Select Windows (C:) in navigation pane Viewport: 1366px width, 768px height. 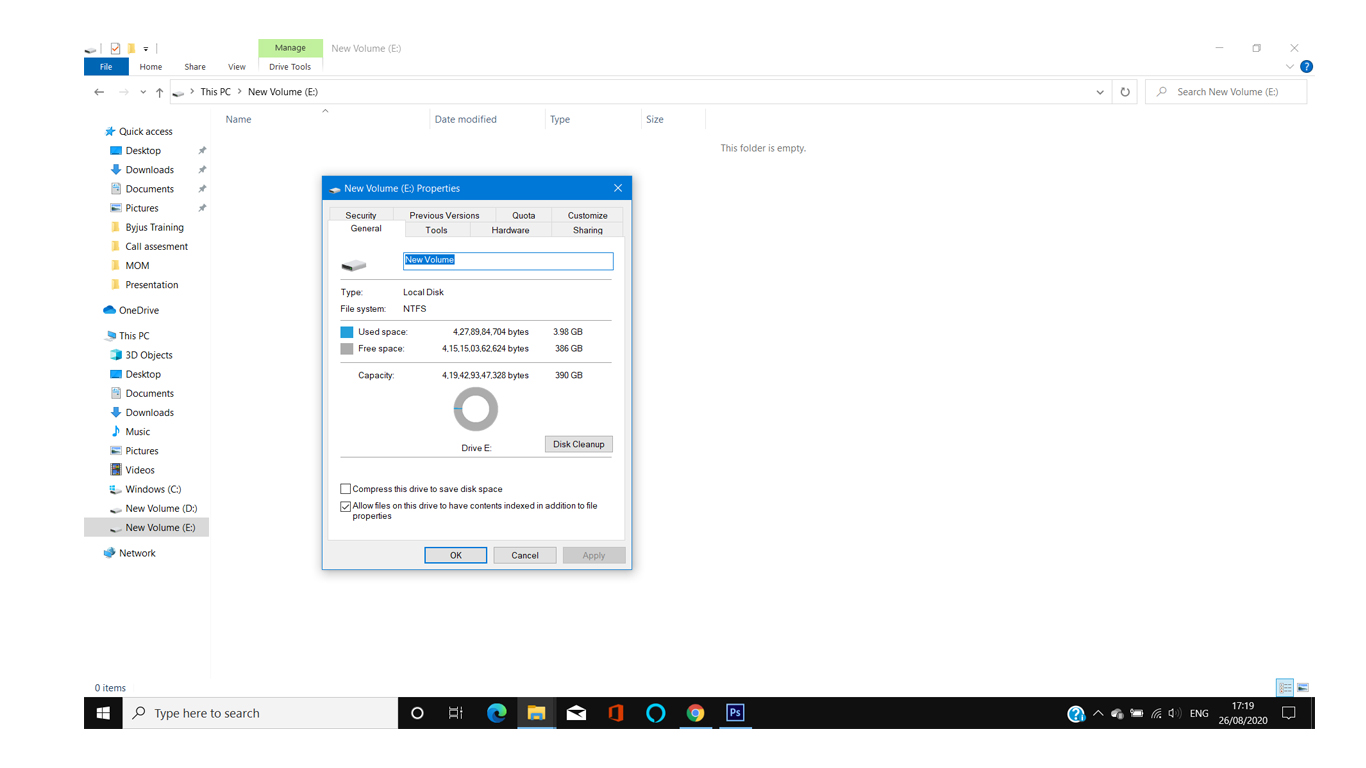tap(152, 489)
